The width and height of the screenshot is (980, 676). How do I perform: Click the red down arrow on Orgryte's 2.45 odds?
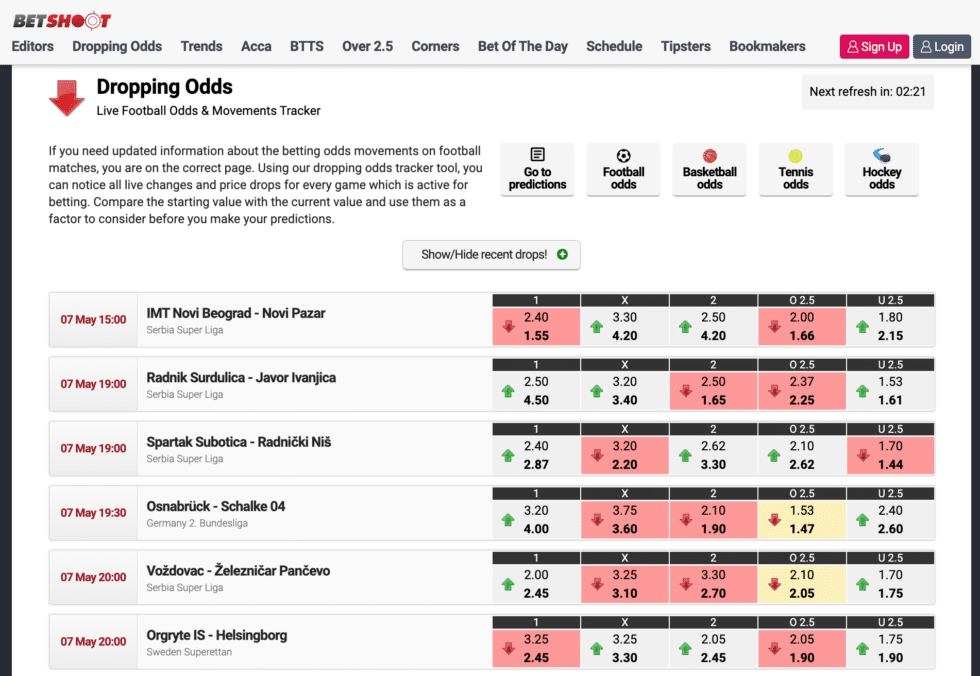[x=507, y=649]
